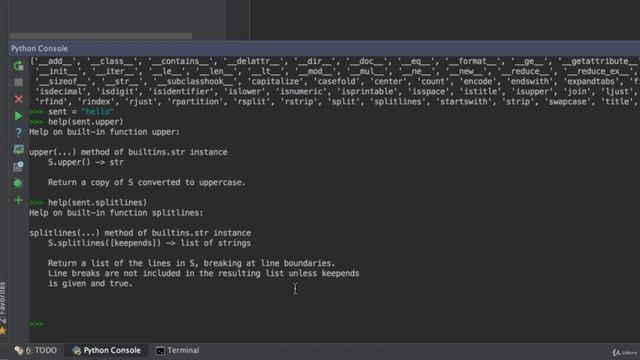Click 'capitalize' in the dir output
The image size is (640, 360).
point(275,81)
